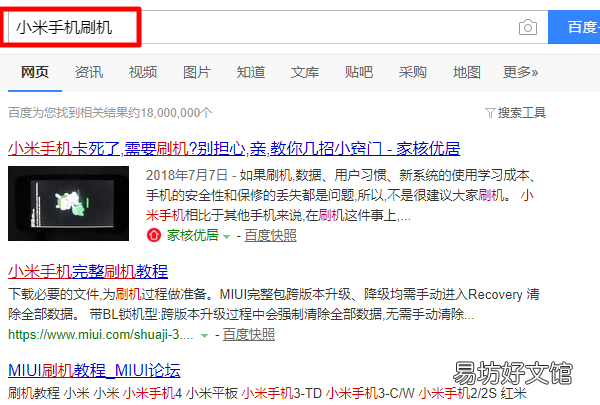
Task: Show more categories via 更多»
Action: coord(520,72)
